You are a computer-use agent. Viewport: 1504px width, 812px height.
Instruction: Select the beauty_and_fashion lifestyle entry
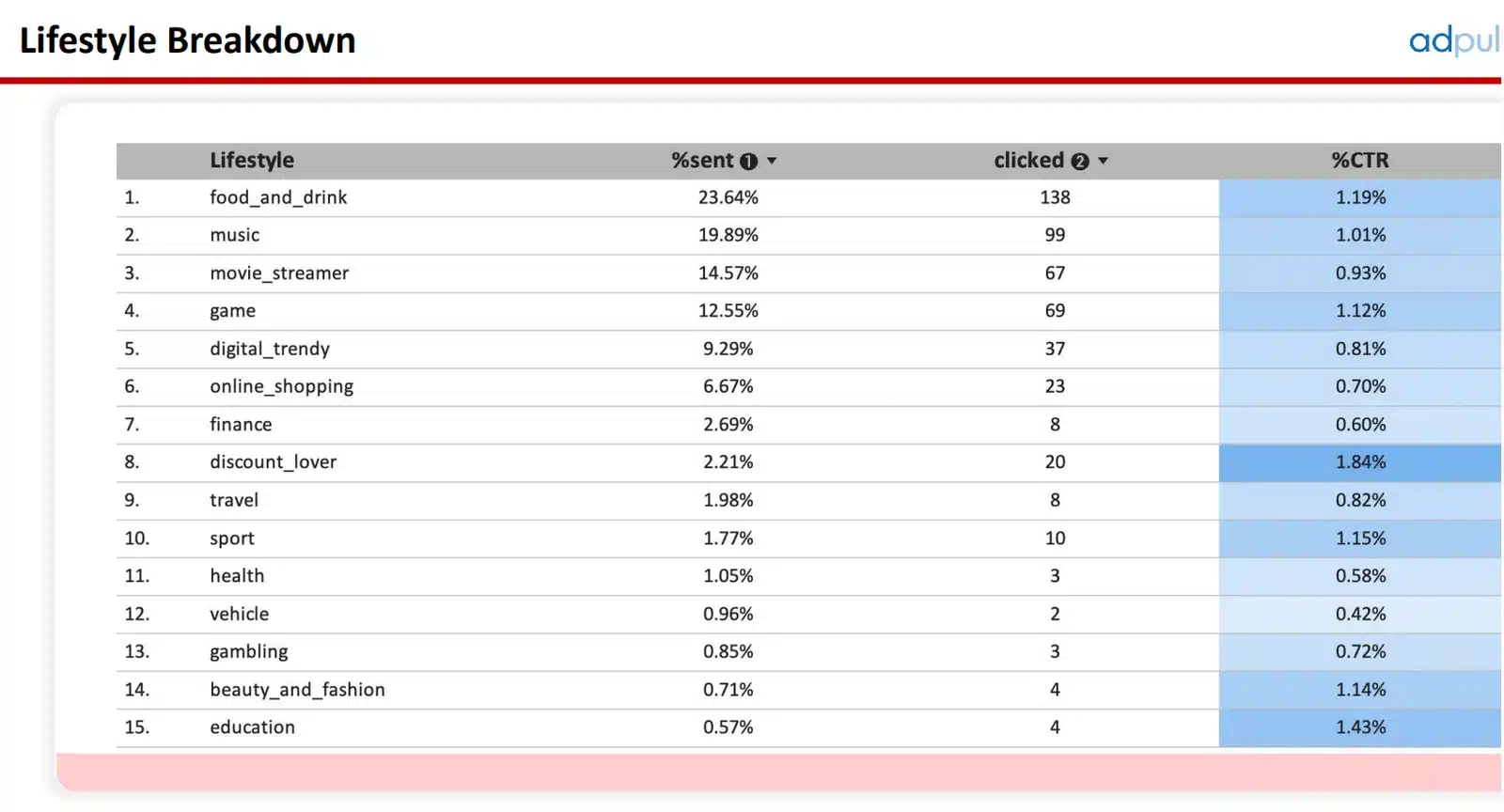(x=297, y=690)
